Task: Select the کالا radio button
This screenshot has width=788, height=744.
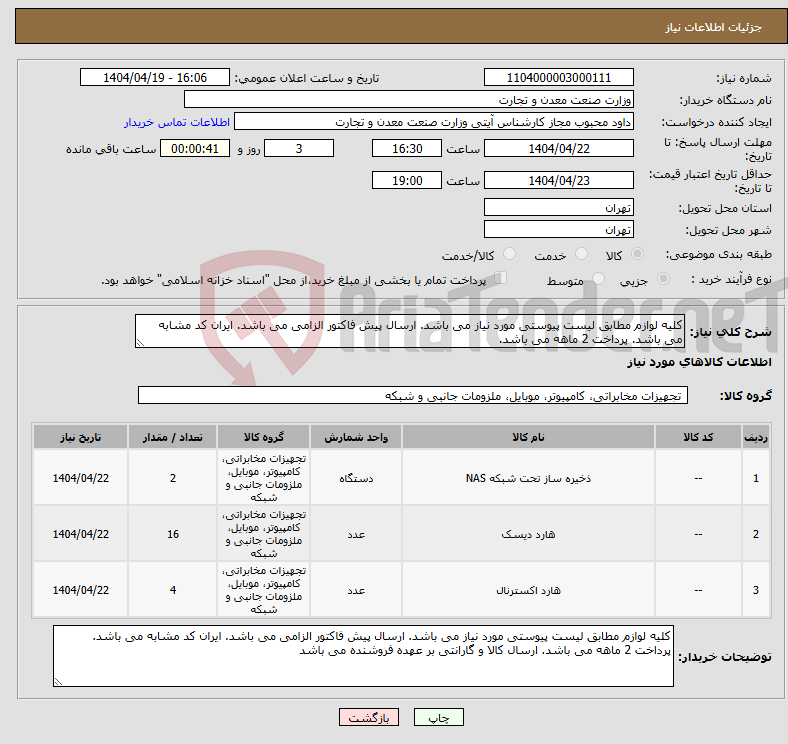Action: (x=637, y=254)
